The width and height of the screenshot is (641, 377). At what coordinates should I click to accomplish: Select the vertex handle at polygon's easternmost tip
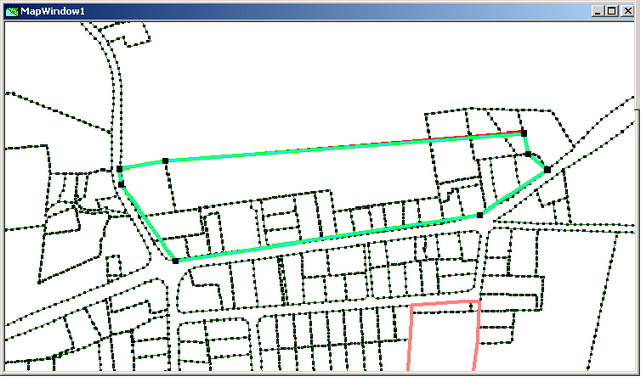coord(547,169)
